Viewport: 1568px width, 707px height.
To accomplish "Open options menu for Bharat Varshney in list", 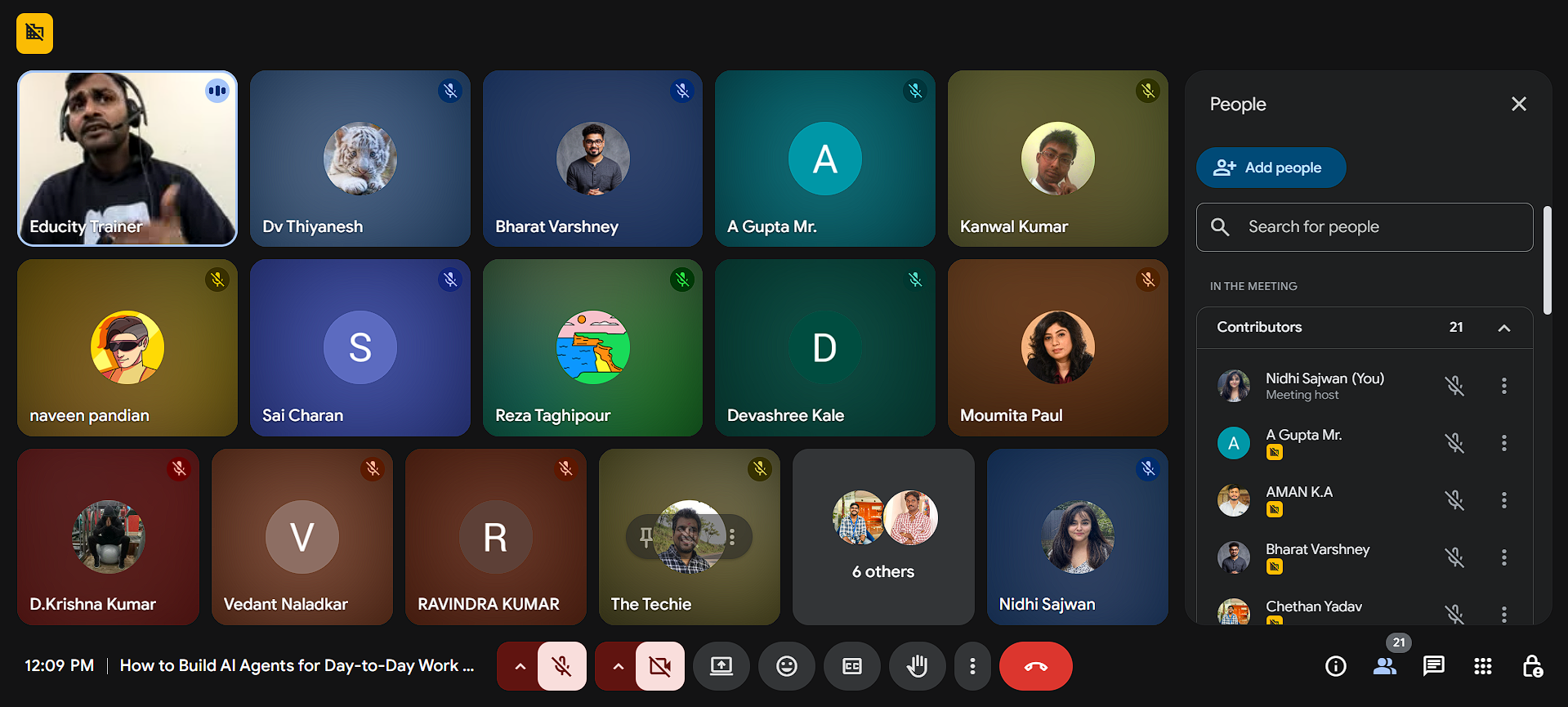I will click(1504, 557).
